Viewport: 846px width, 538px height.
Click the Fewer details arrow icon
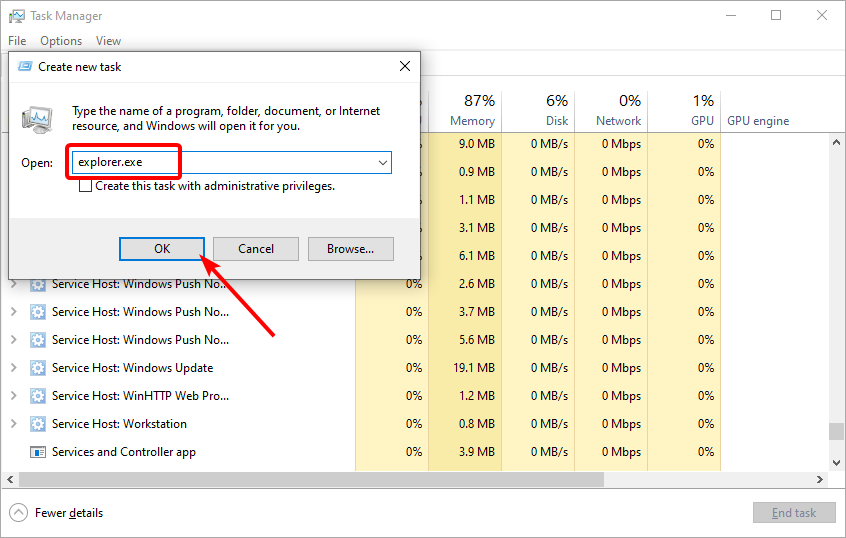(18, 513)
